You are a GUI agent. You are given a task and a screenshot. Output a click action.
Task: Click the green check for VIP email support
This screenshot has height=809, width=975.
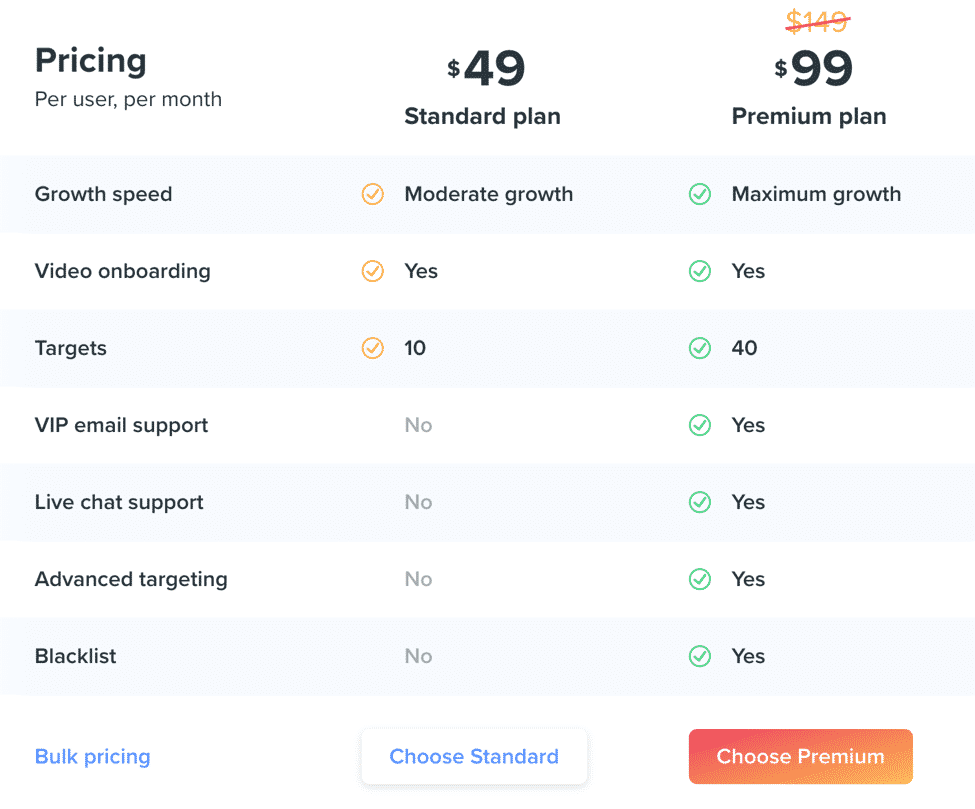[700, 425]
